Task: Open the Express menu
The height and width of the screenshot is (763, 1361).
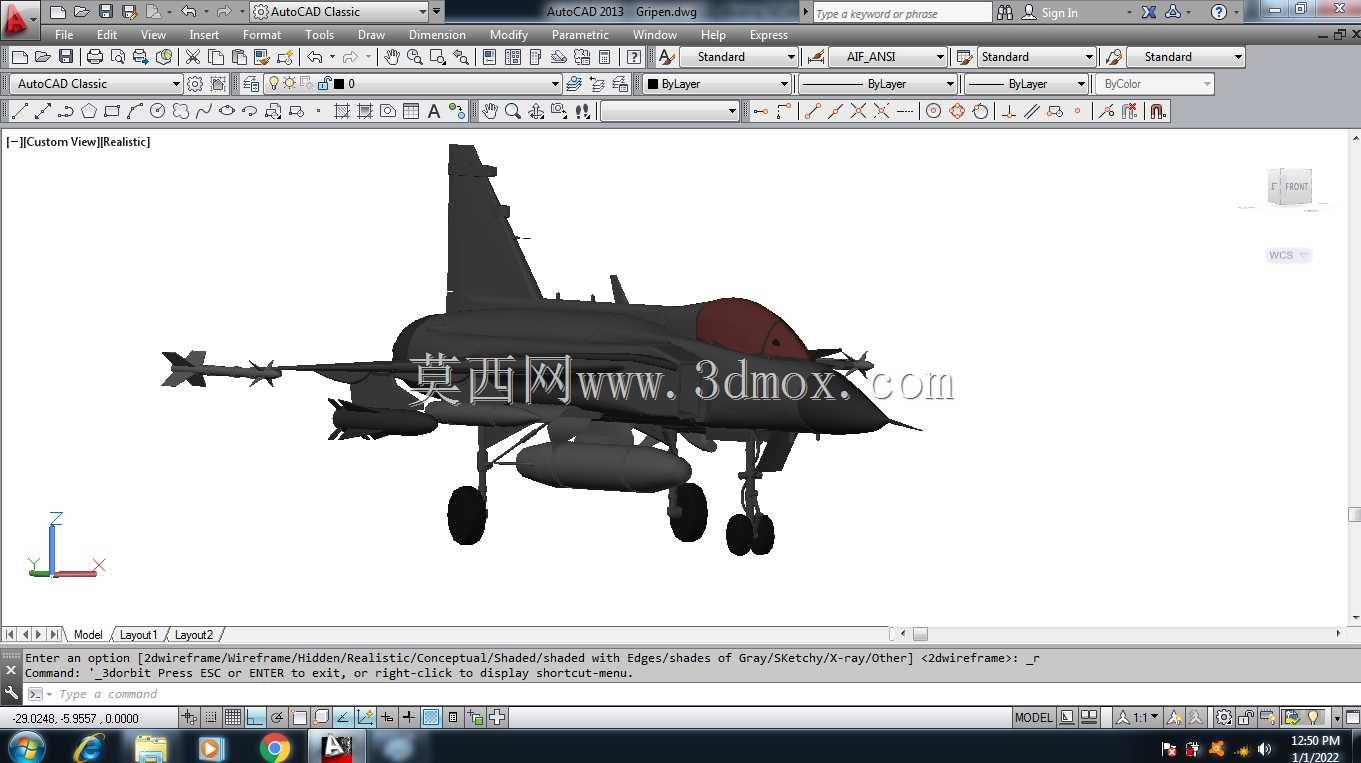Action: [x=768, y=35]
